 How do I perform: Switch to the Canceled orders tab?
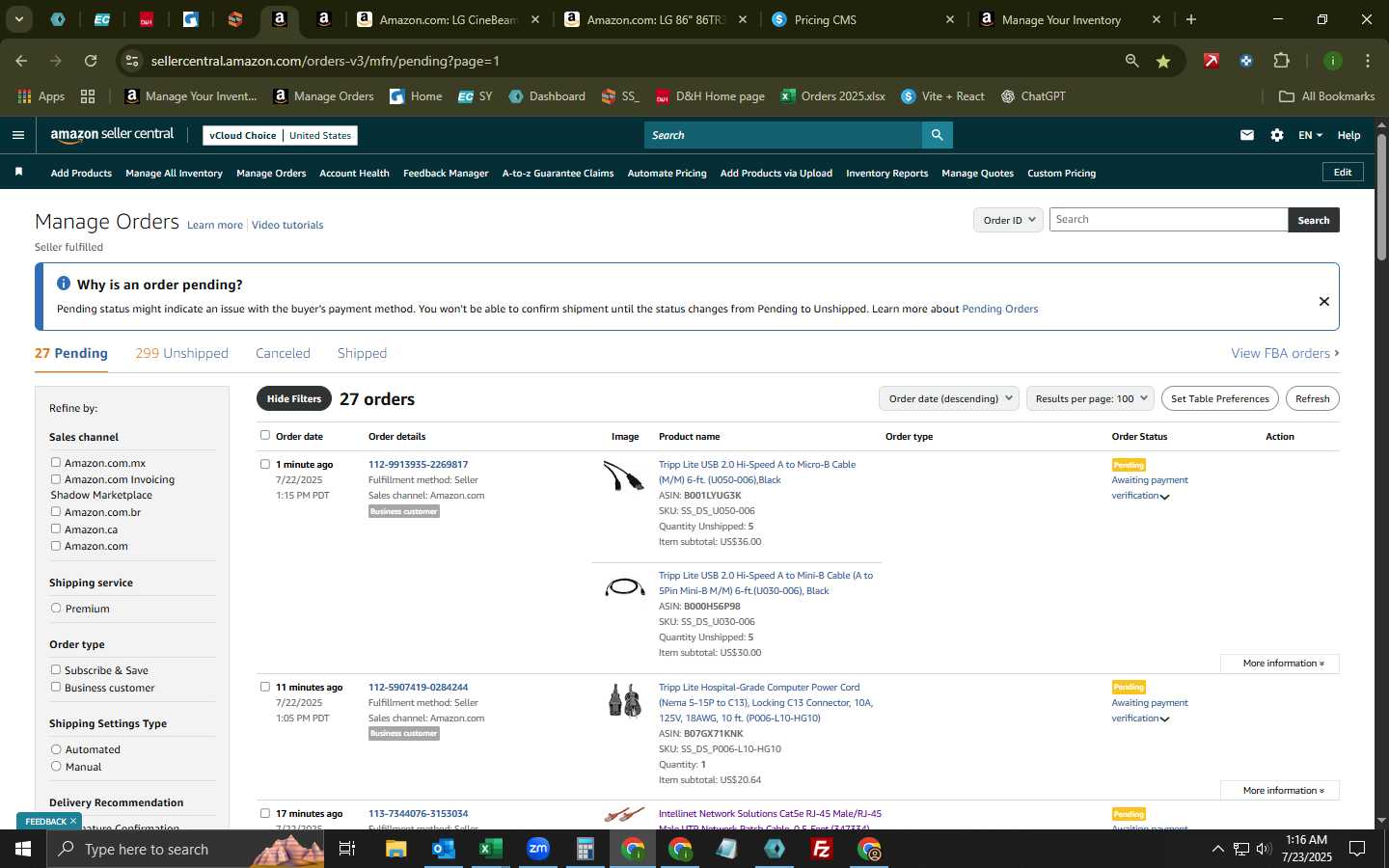tap(283, 353)
